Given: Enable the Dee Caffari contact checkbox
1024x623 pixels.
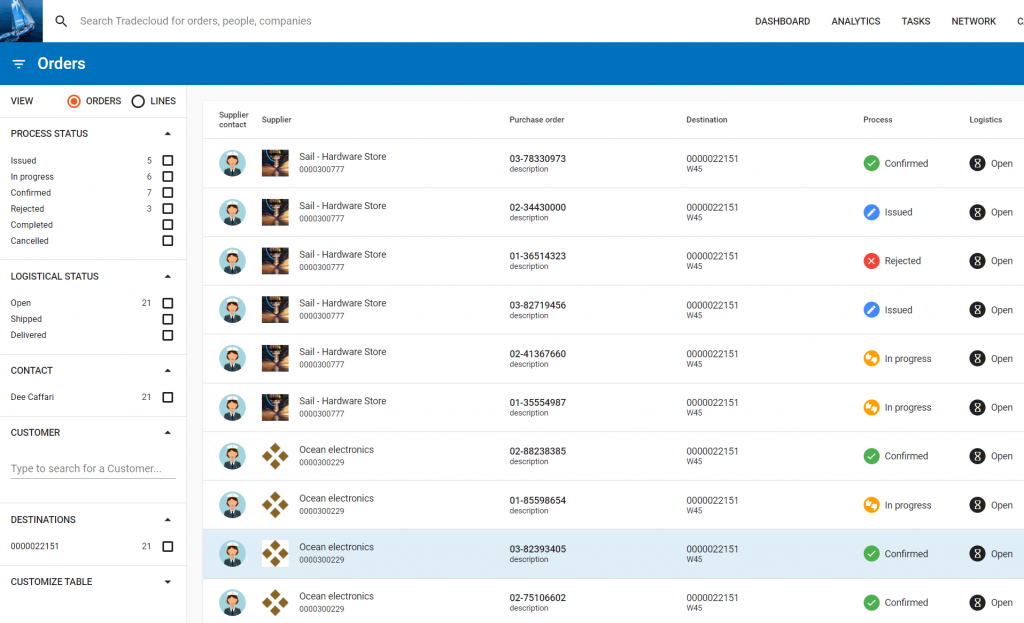Looking at the screenshot, I should pyautogui.click(x=168, y=397).
